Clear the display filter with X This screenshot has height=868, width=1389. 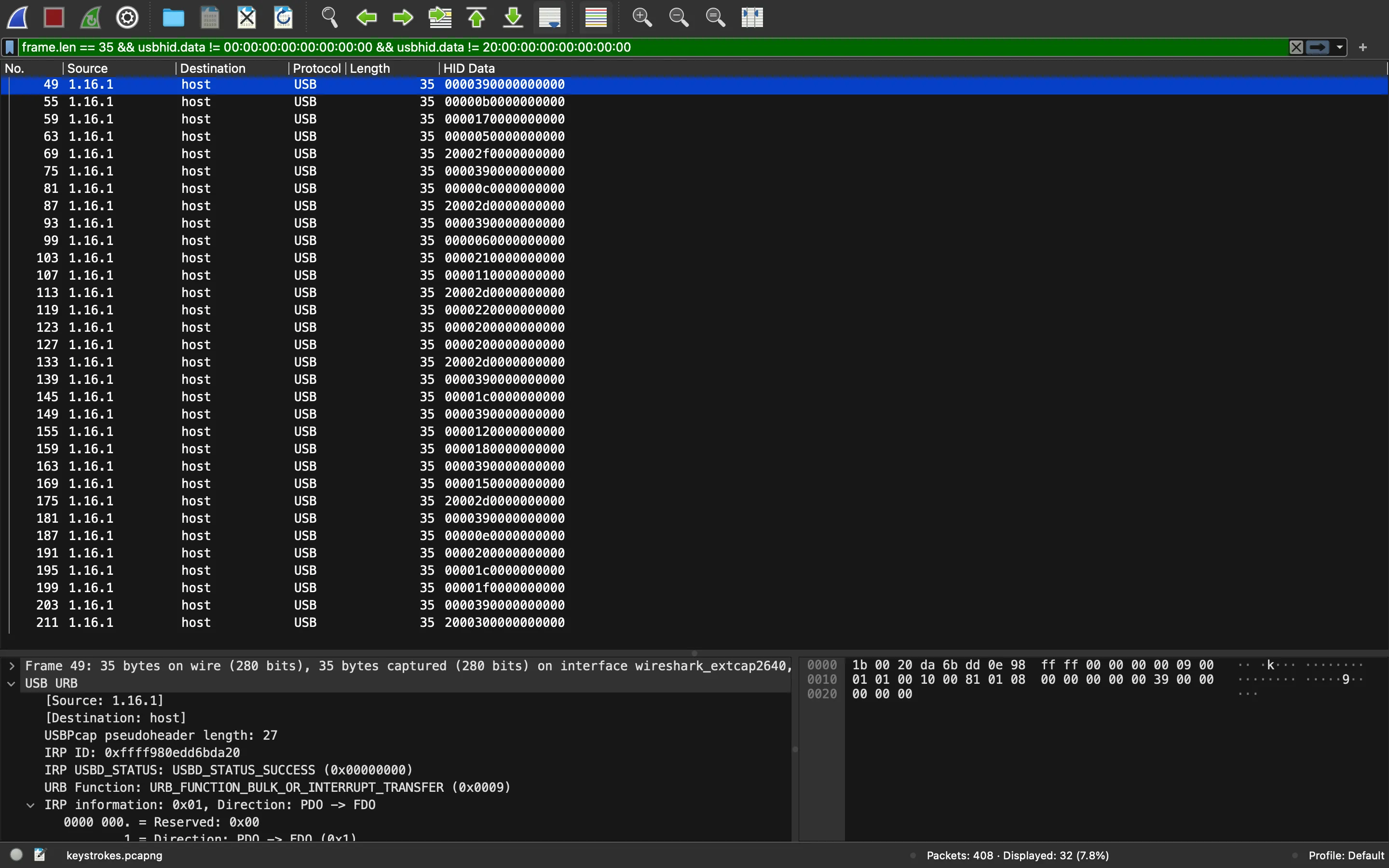click(x=1296, y=47)
